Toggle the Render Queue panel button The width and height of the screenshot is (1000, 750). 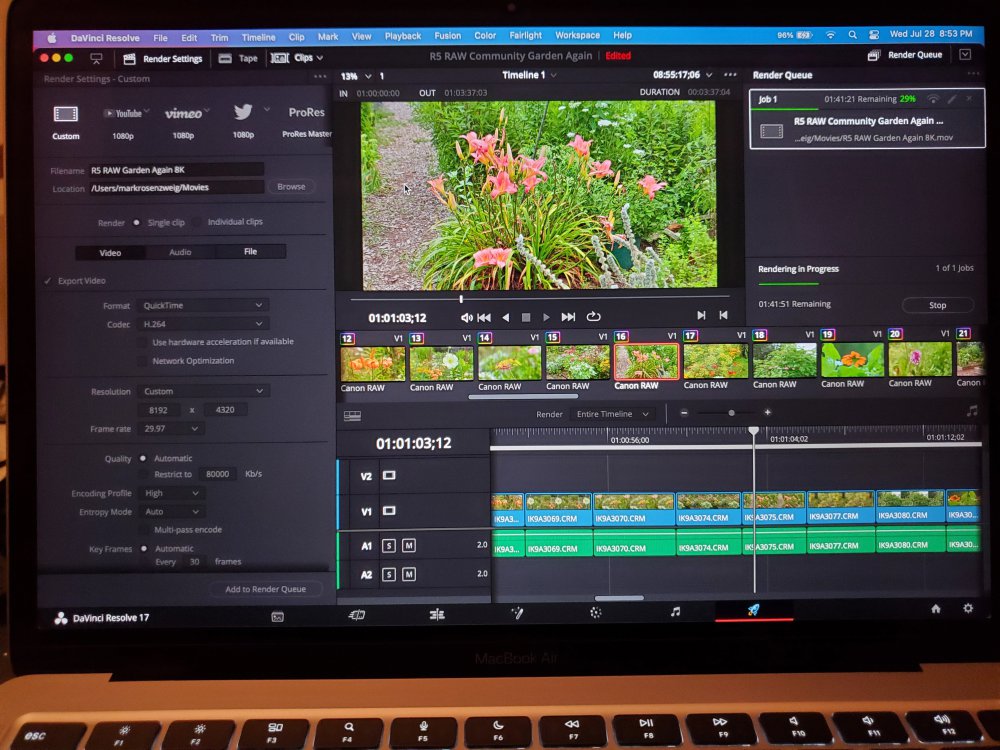[906, 55]
